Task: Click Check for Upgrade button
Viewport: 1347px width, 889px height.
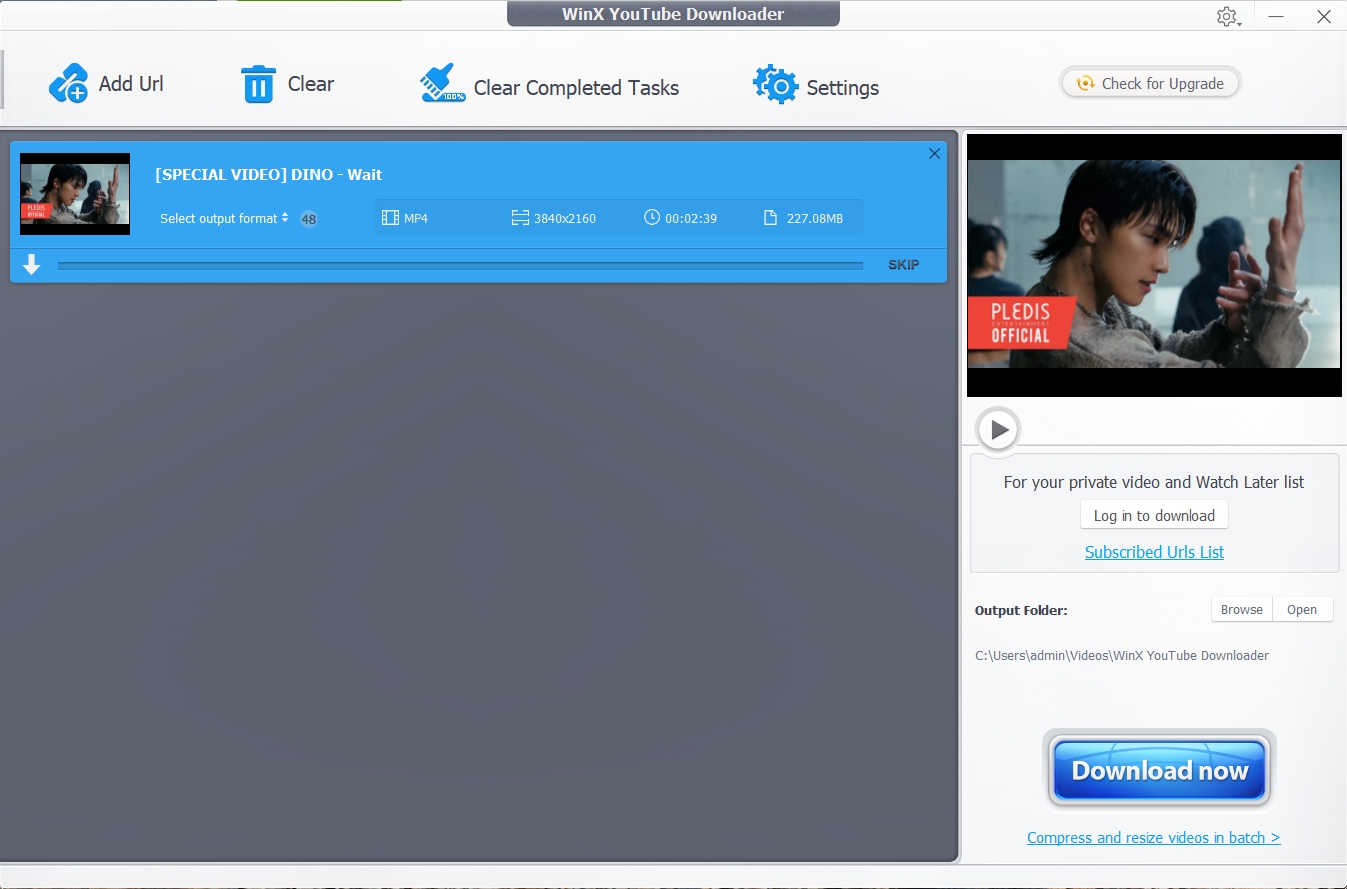Action: click(x=1150, y=84)
